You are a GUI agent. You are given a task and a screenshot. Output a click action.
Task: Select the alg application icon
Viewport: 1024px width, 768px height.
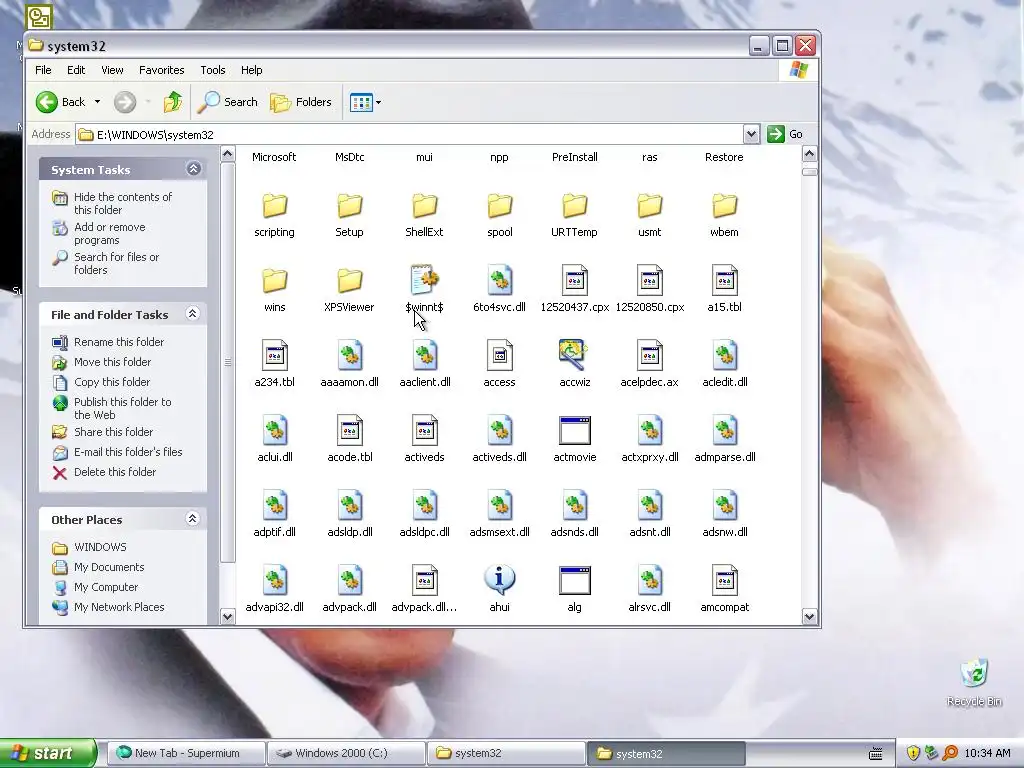[575, 580]
